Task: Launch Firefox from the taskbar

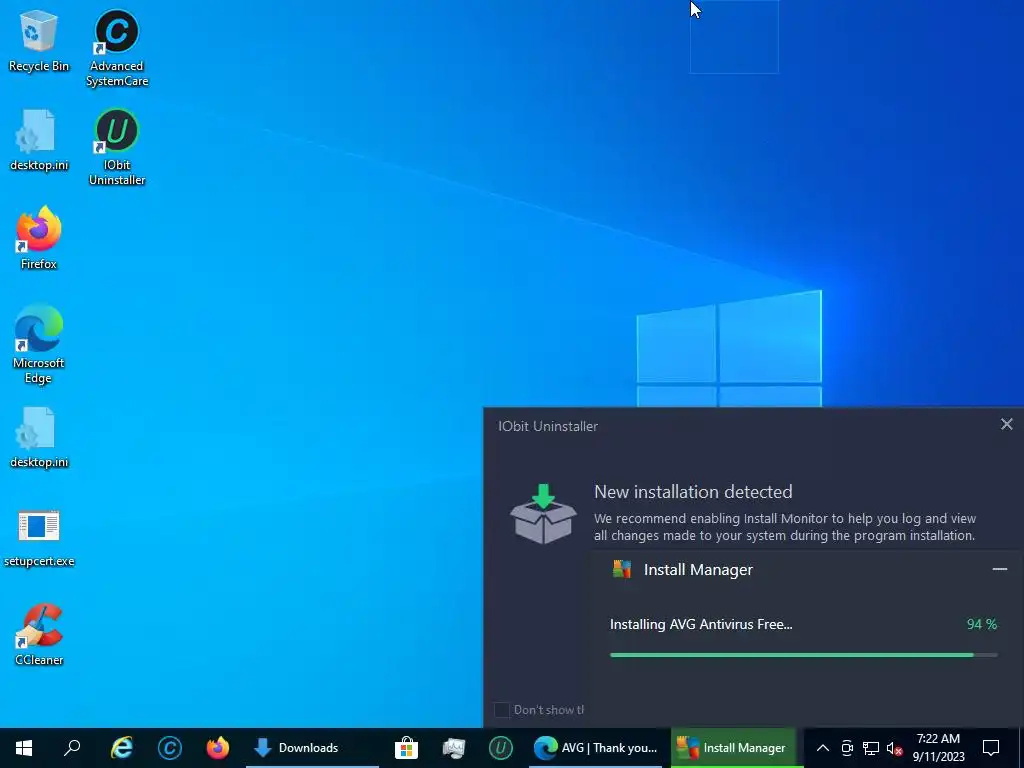Action: 217,748
